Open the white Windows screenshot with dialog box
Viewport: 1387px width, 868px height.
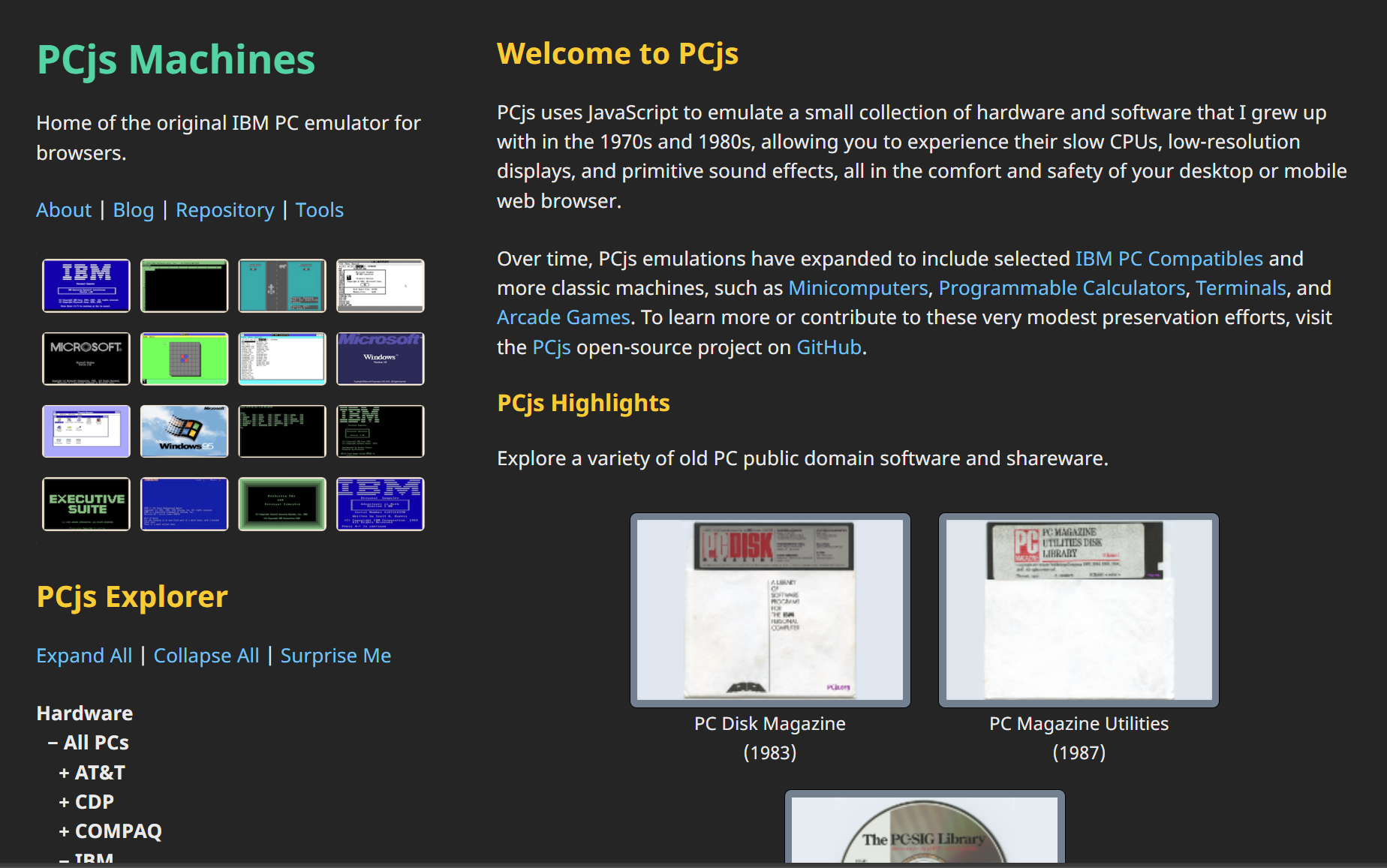point(381,286)
